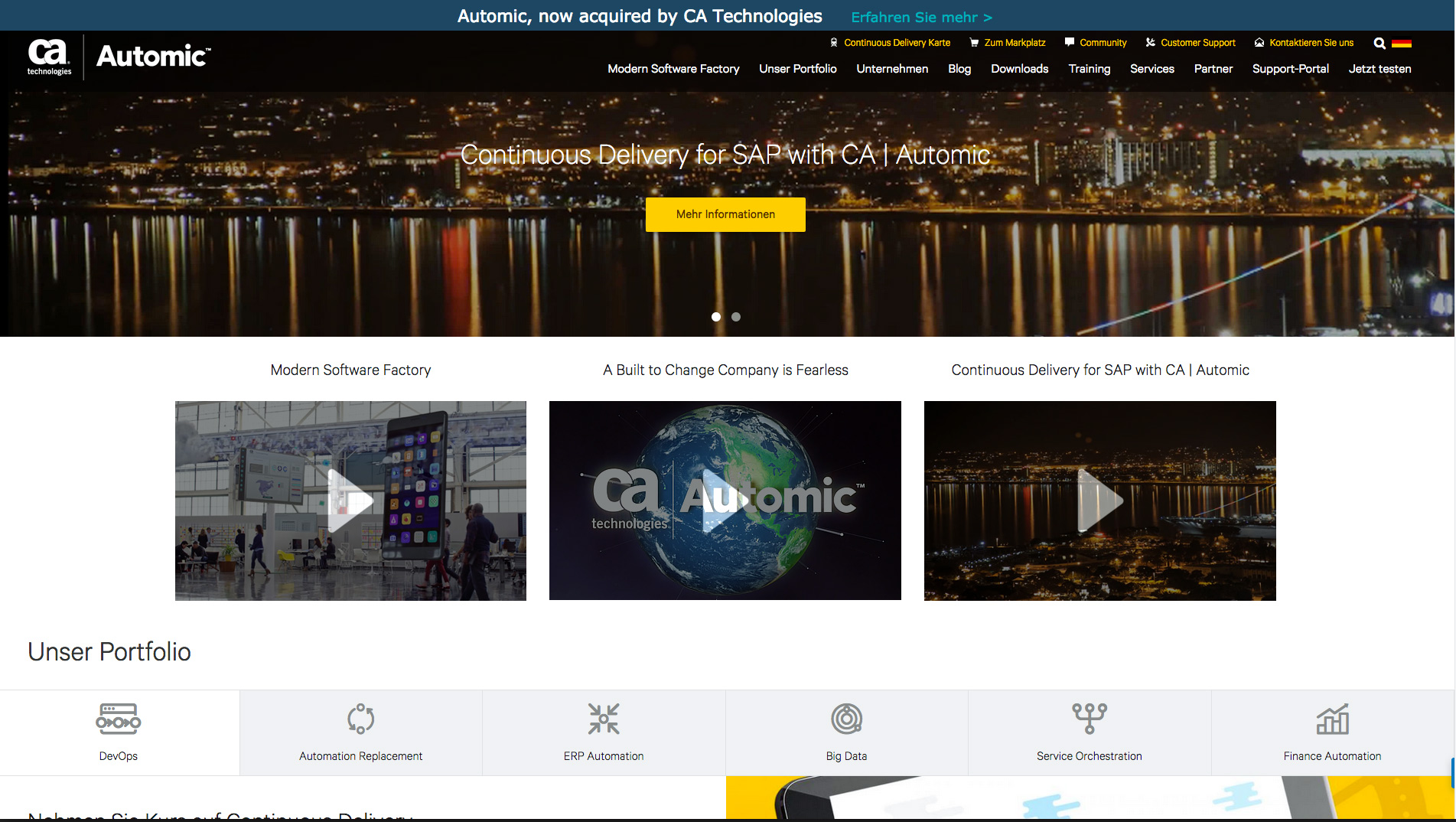Select the Automation Replacement cycle icon
The image size is (1456, 822).
click(x=360, y=719)
